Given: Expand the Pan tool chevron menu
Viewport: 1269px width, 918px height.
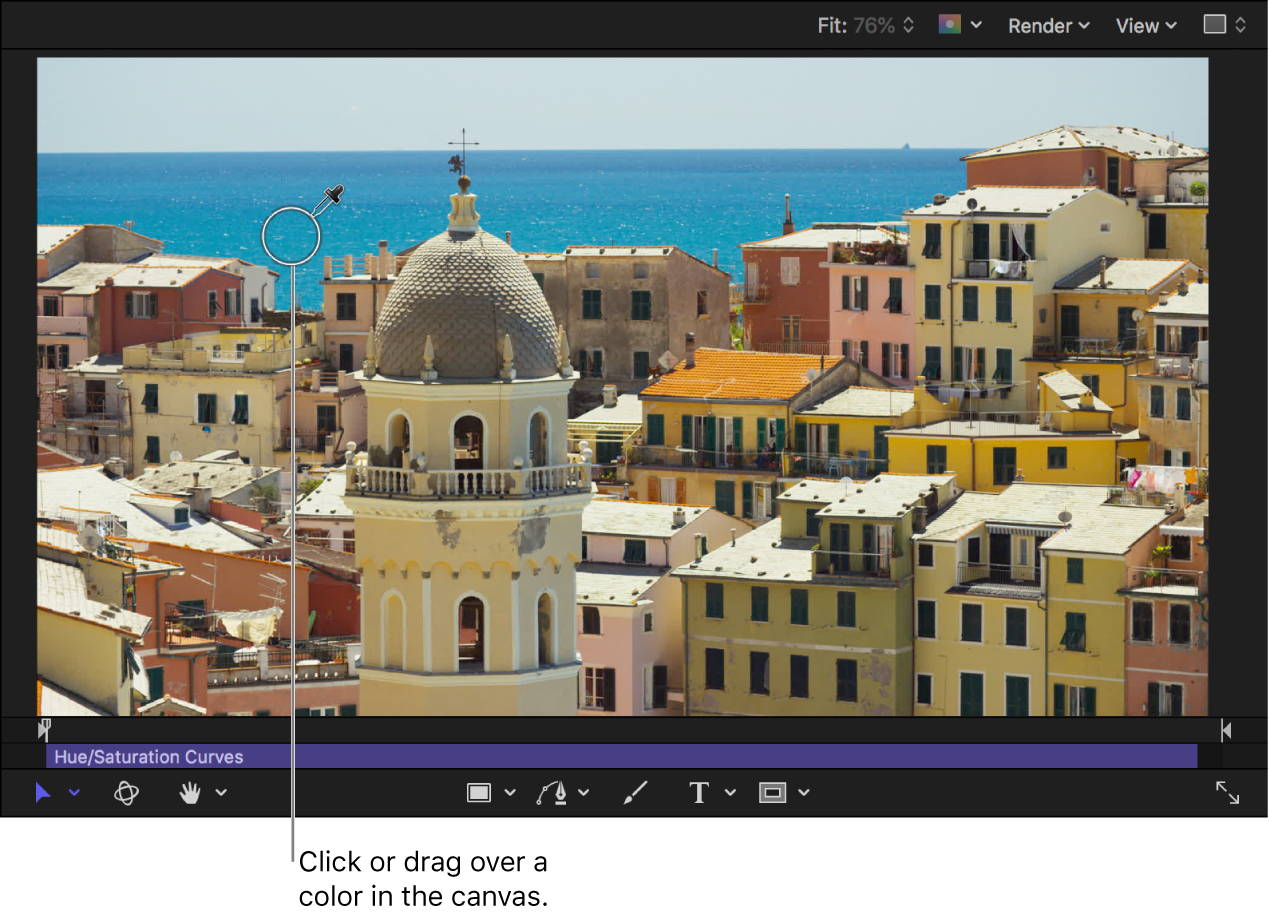Looking at the screenshot, I should (x=221, y=793).
